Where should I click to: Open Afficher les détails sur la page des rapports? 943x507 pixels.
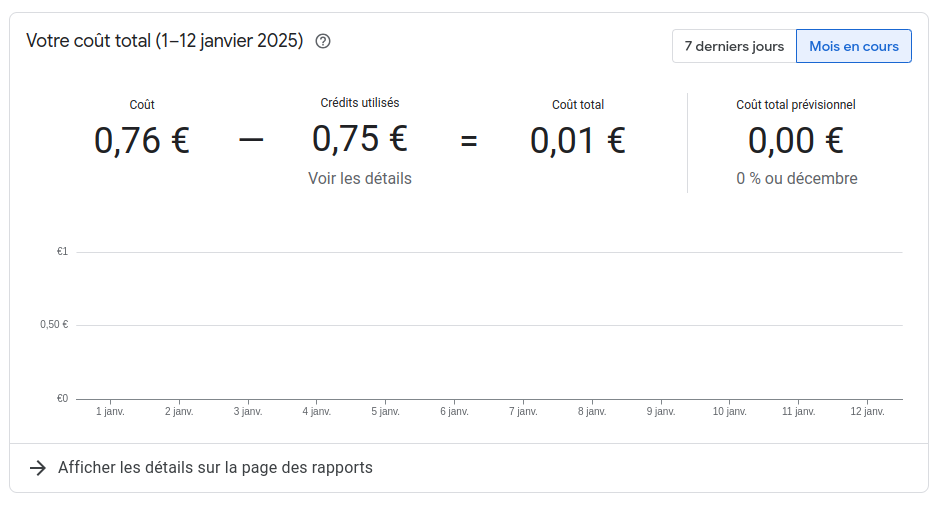point(215,468)
